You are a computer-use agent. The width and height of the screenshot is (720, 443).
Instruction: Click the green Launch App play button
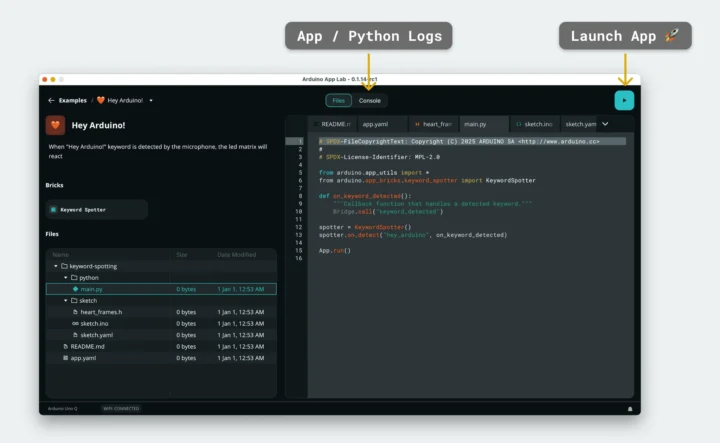tap(624, 100)
